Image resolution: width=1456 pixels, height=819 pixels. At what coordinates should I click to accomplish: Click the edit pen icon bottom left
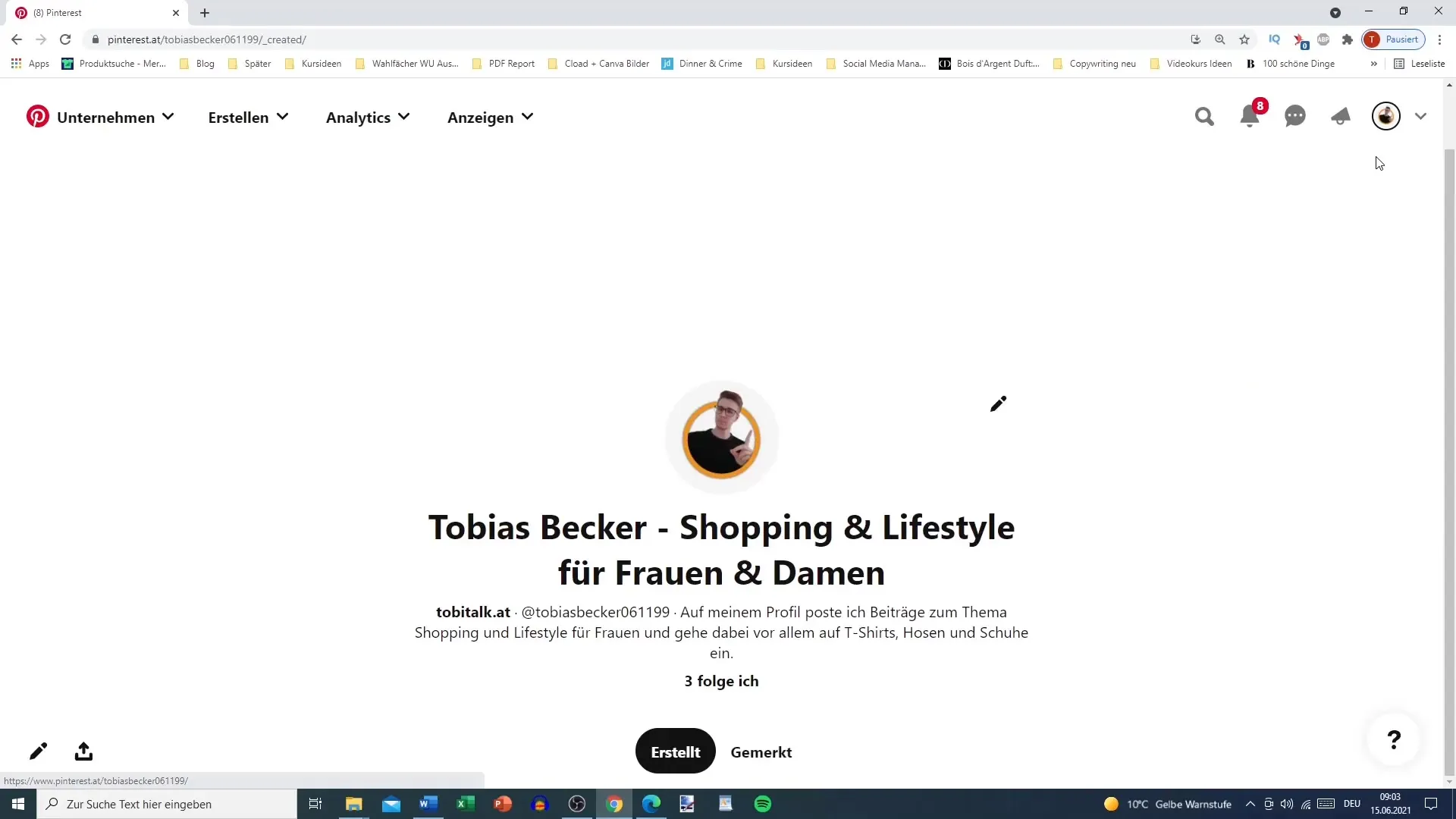(x=37, y=751)
